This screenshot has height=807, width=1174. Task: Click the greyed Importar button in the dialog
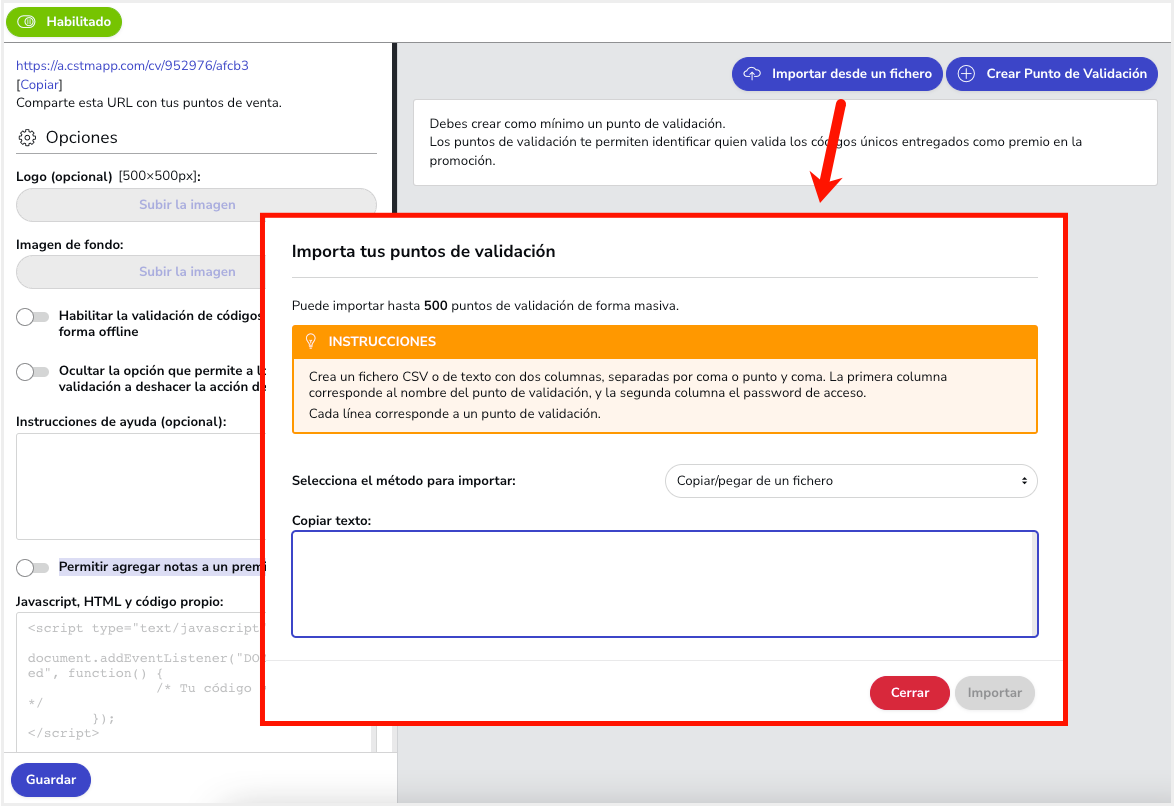point(994,692)
